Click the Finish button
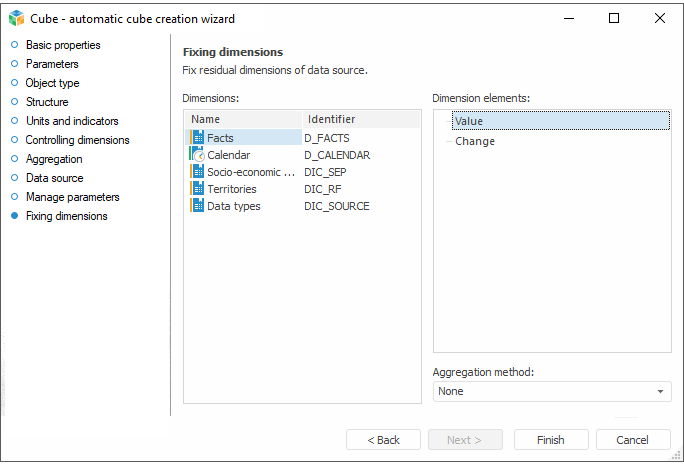The height and width of the screenshot is (466, 684). click(x=551, y=440)
